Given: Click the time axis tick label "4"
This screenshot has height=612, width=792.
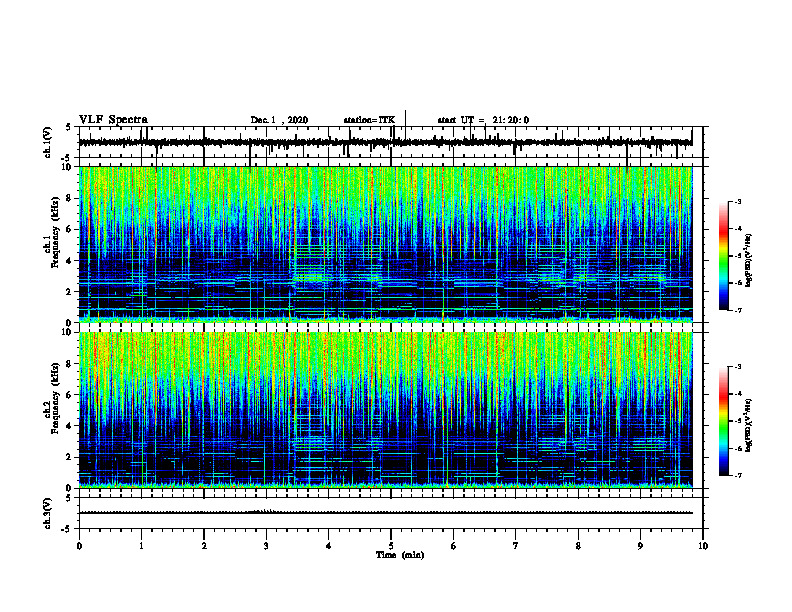Looking at the screenshot, I should click(x=329, y=546).
